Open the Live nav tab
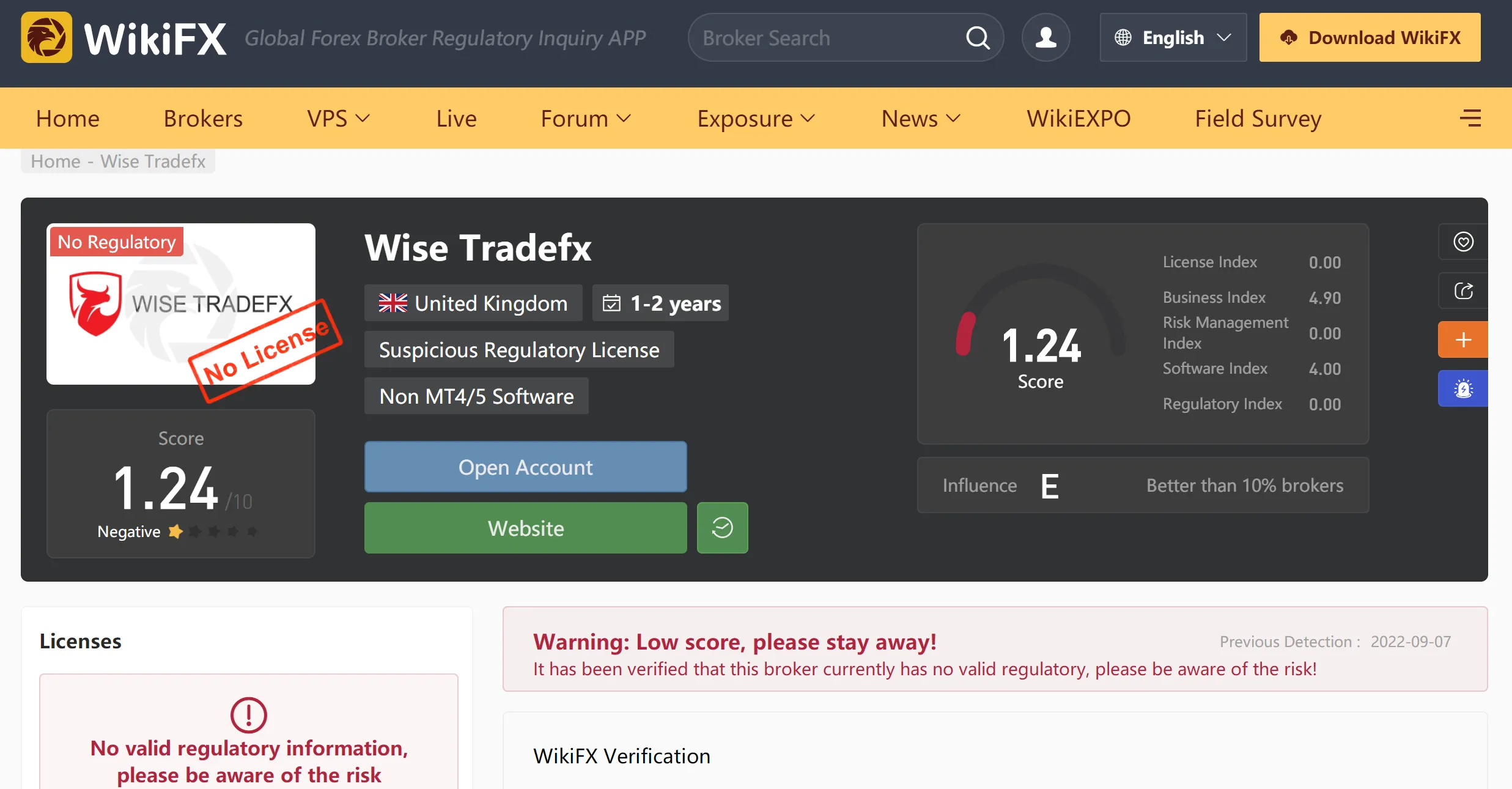 pos(456,118)
